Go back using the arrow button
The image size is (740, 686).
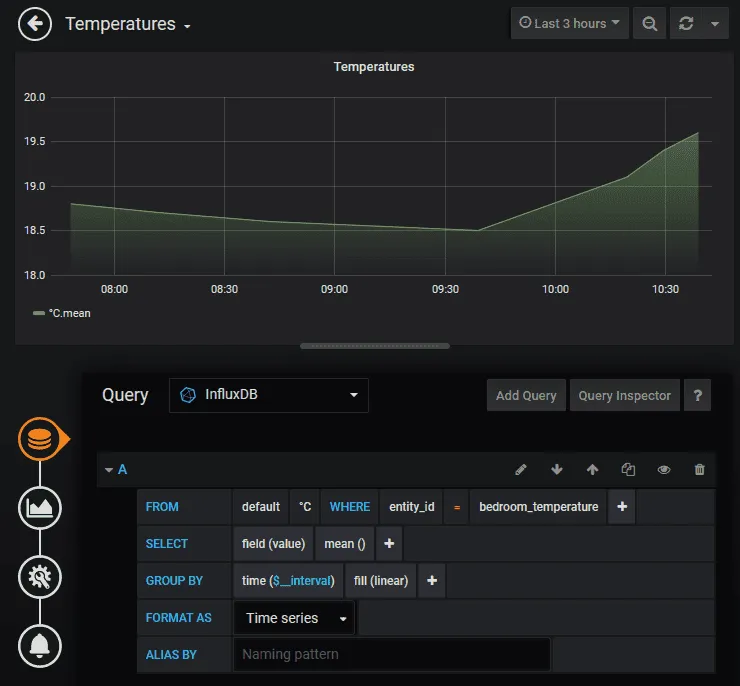click(x=35, y=24)
